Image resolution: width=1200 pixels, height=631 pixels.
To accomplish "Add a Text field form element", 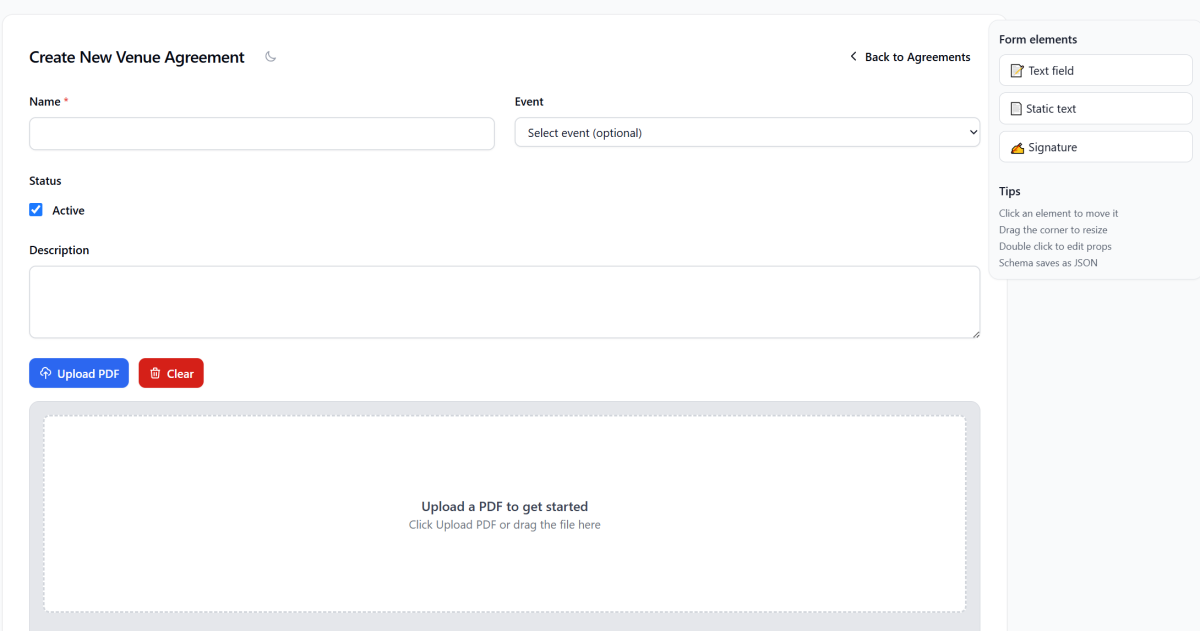I will tap(1095, 71).
